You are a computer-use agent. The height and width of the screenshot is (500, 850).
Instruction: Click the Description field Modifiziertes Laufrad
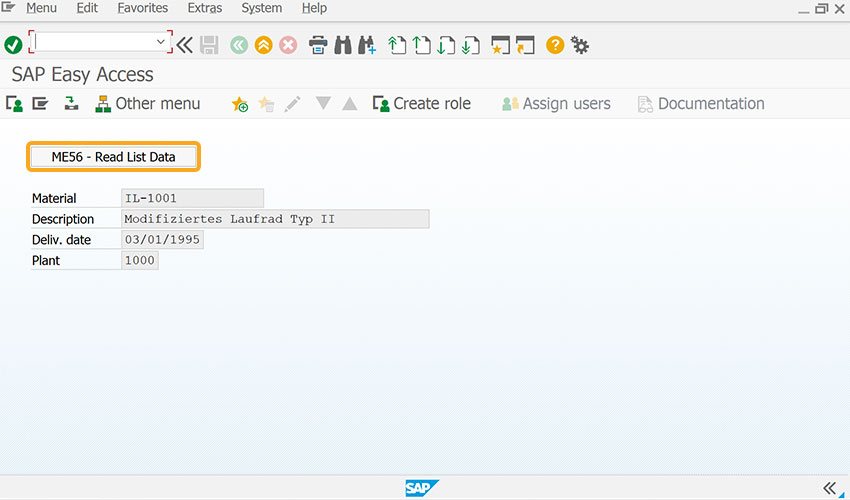[275, 219]
